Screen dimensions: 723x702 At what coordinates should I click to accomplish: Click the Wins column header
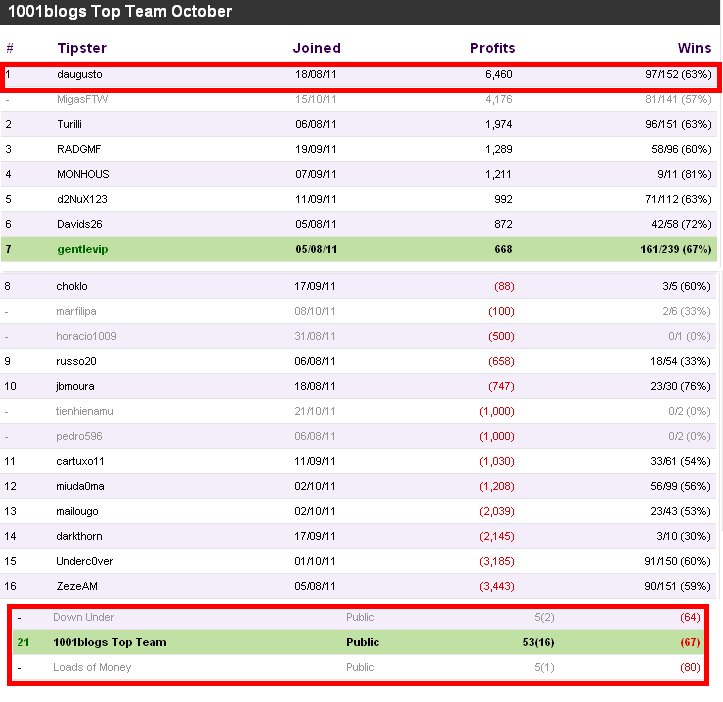pyautogui.click(x=694, y=48)
